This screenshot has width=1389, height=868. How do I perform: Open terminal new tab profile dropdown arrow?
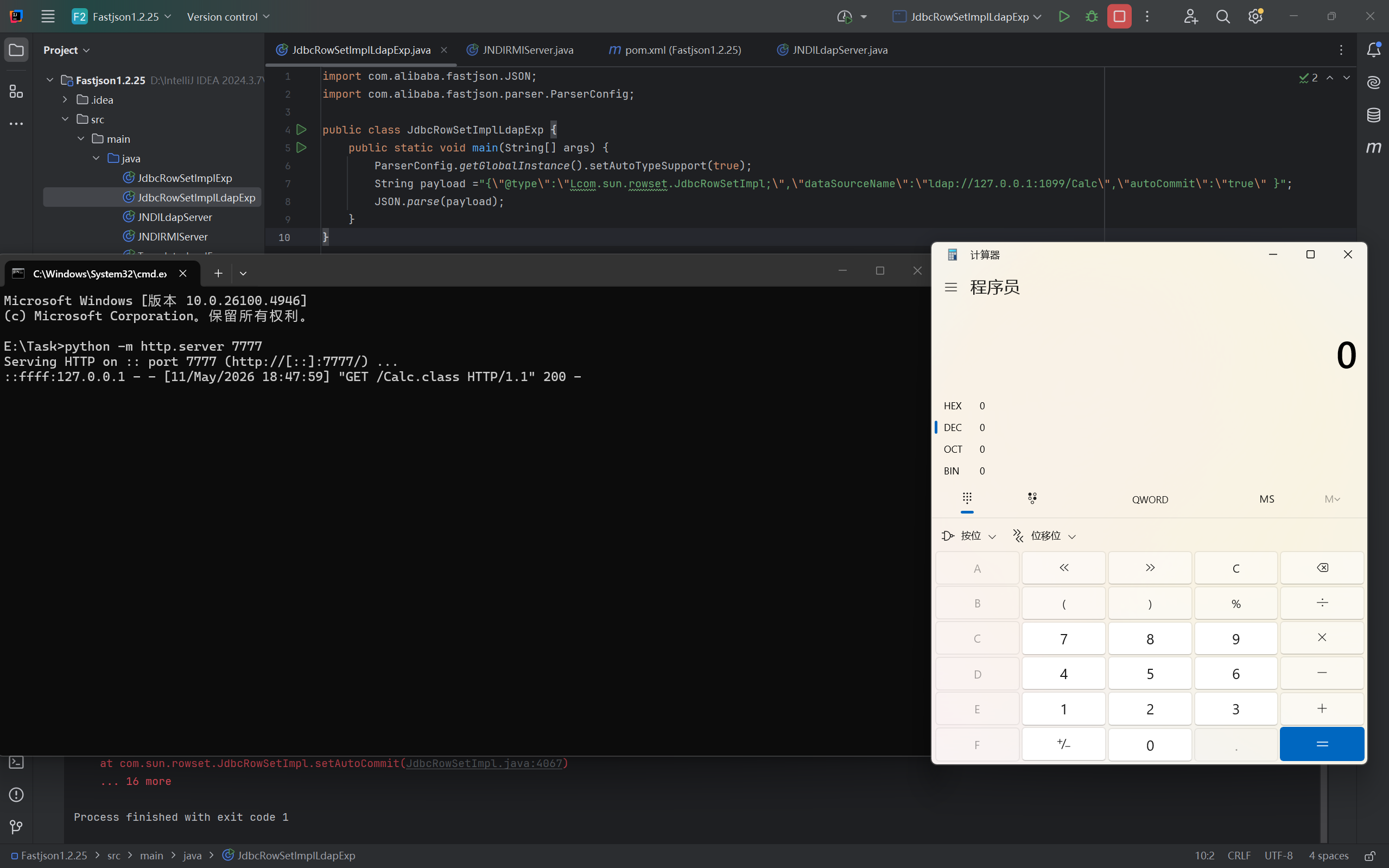(x=243, y=273)
